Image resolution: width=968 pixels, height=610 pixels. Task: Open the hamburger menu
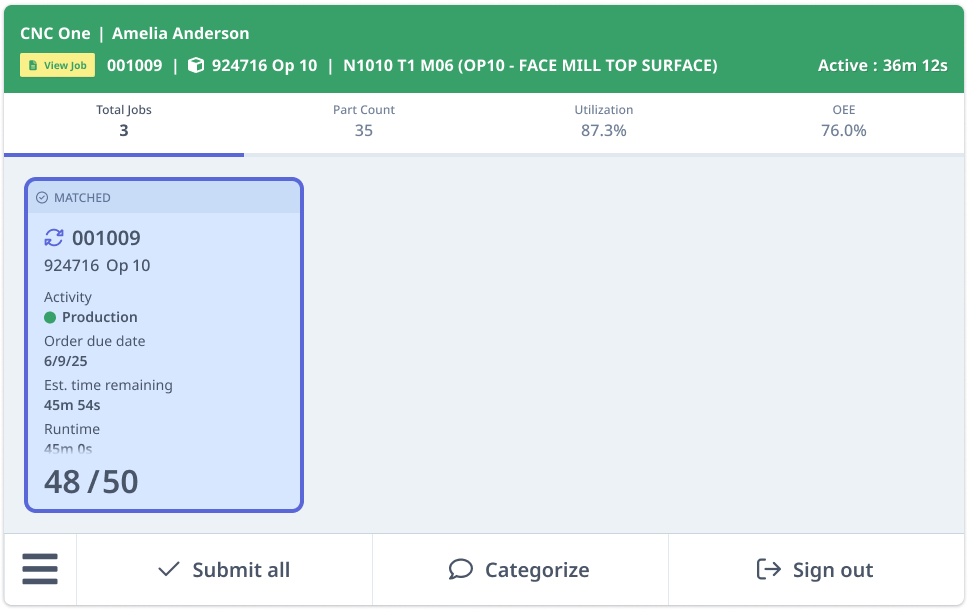[40, 570]
